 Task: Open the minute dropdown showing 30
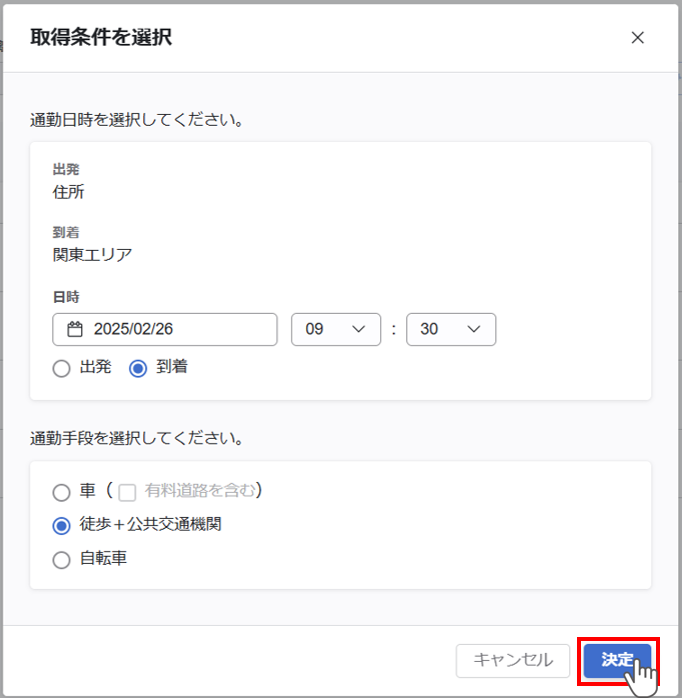[x=451, y=329]
